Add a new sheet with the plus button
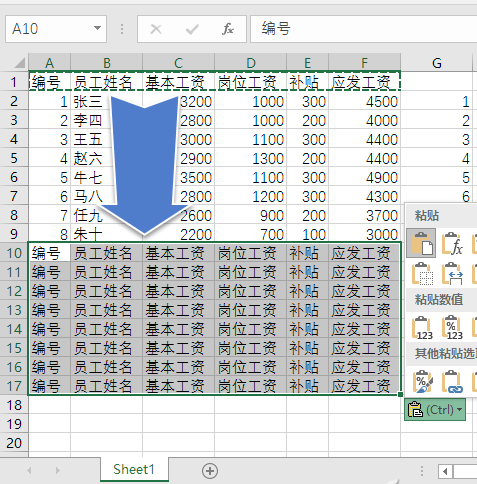The height and width of the screenshot is (484, 477). pyautogui.click(x=210, y=471)
